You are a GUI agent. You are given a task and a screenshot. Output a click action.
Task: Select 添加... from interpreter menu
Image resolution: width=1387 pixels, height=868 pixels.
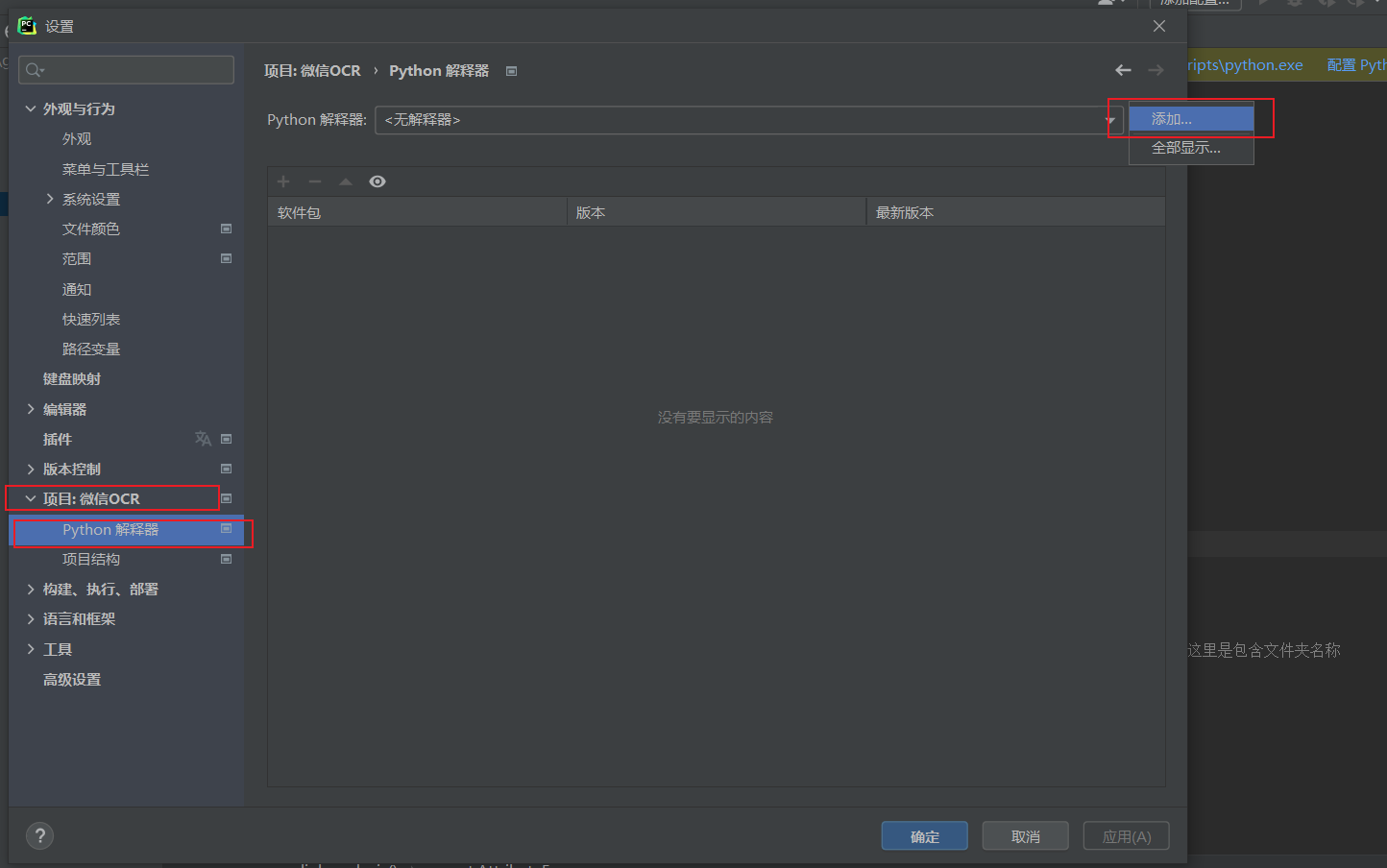pos(1191,119)
